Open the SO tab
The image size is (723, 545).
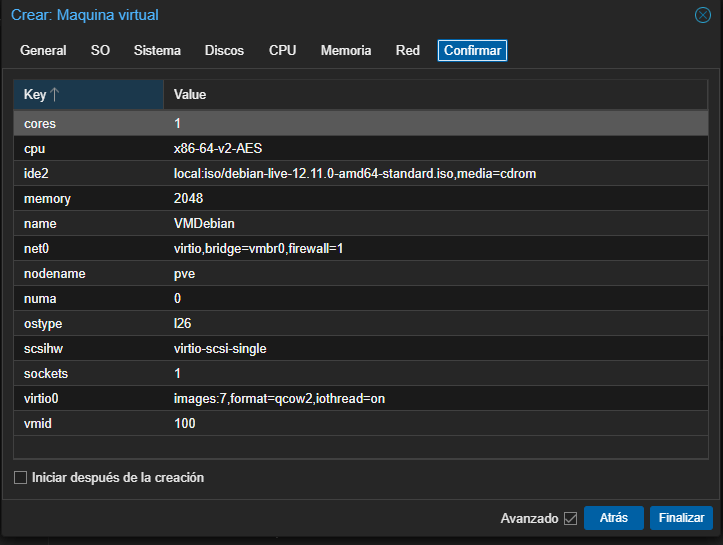pos(100,50)
